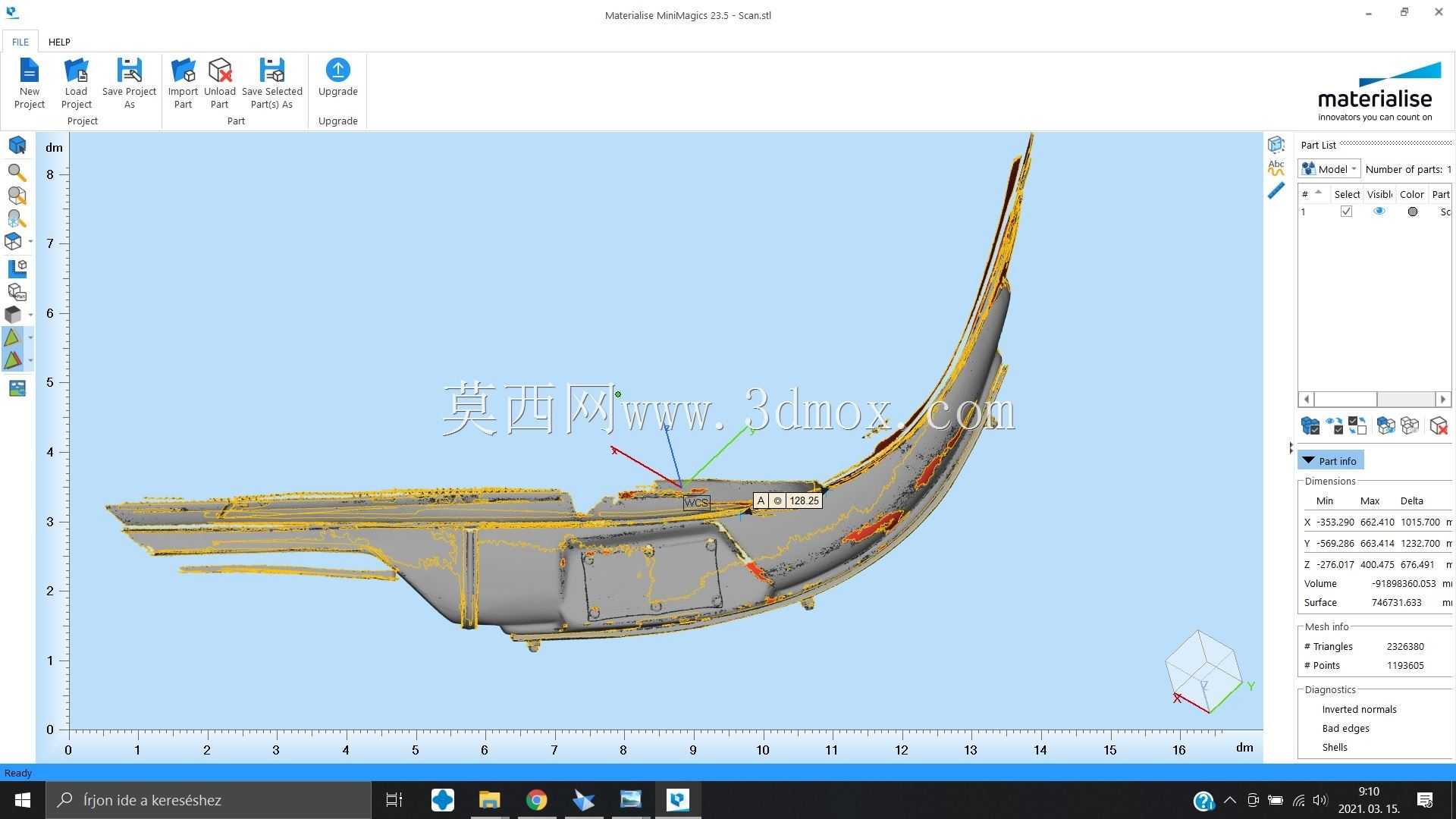
Task: Open the FILE ribbon tab
Action: [20, 42]
